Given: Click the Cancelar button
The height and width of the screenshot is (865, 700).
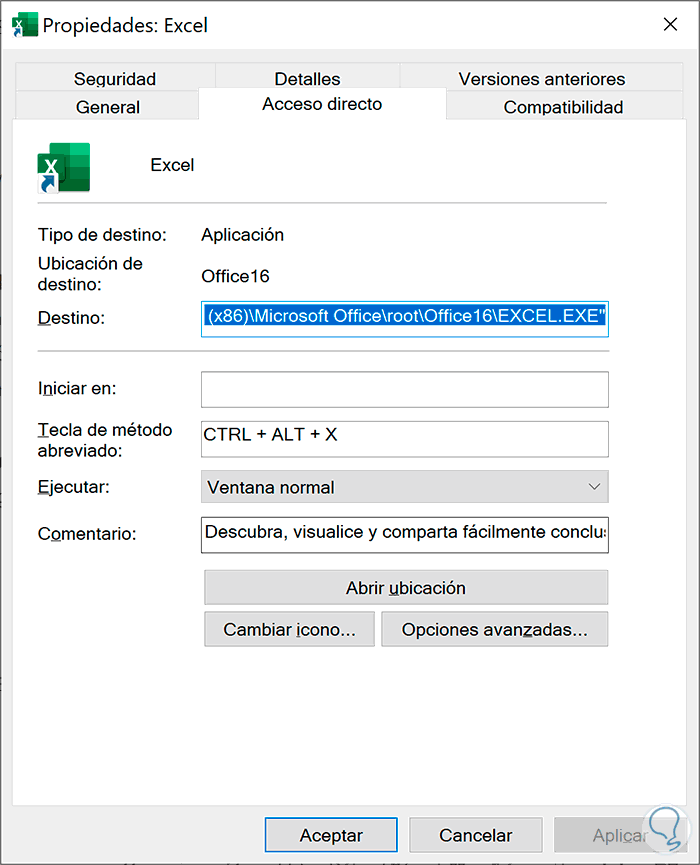Looking at the screenshot, I should coord(475,835).
